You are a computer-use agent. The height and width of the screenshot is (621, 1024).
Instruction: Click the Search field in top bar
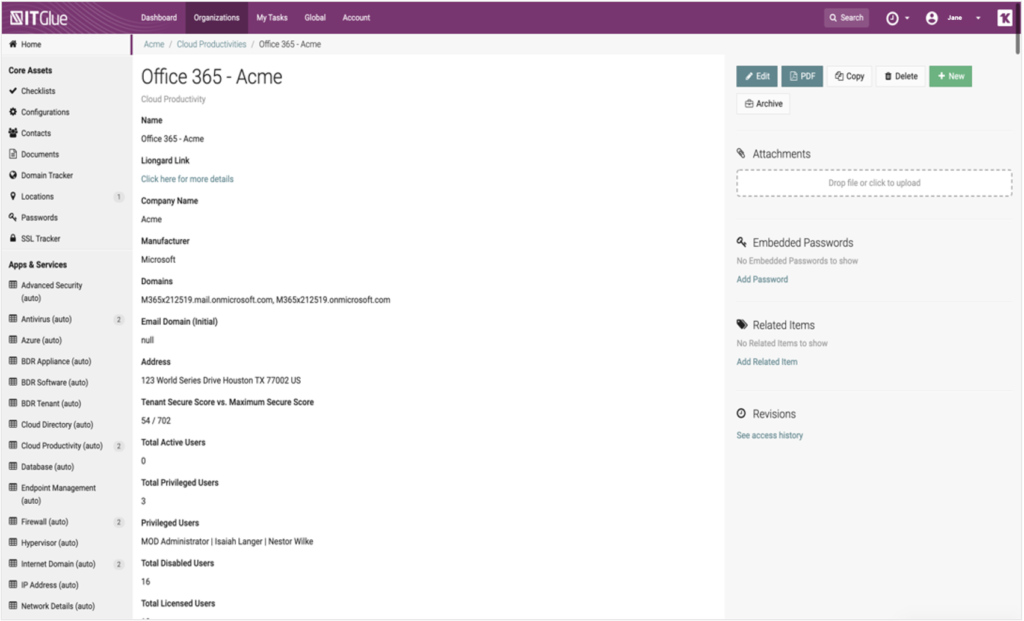point(846,18)
